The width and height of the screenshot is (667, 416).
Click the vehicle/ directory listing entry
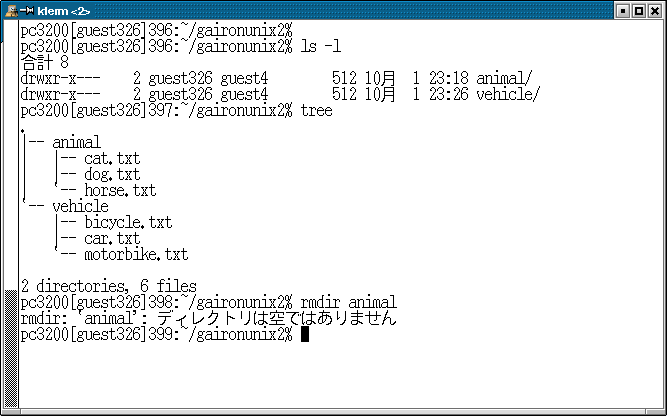[507, 94]
